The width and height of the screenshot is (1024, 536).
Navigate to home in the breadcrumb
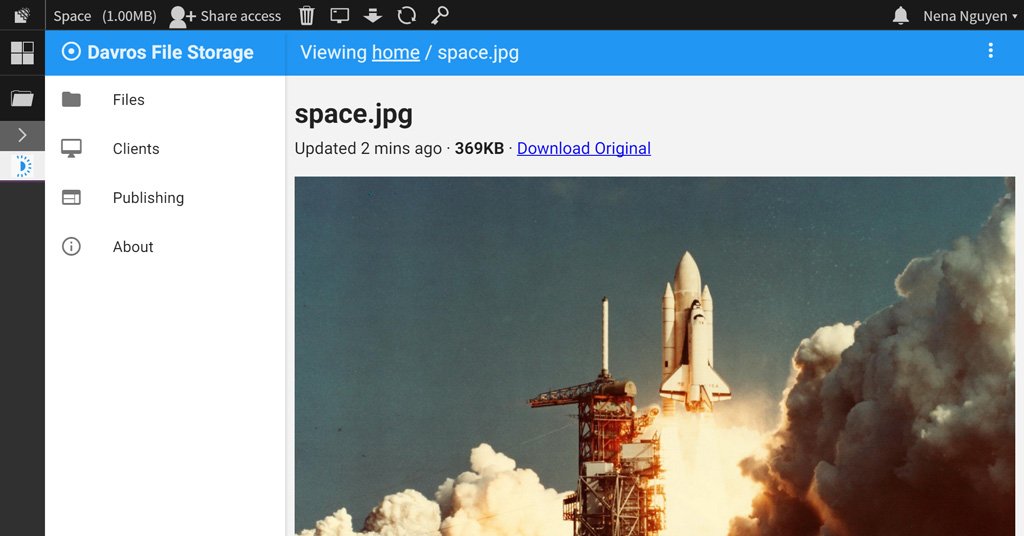coord(396,52)
